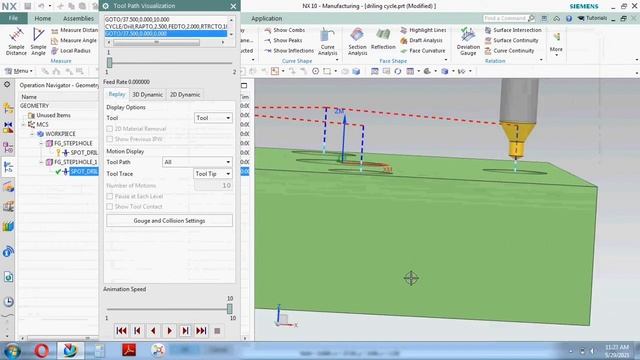Open the Windows Start menu

(x=12, y=351)
